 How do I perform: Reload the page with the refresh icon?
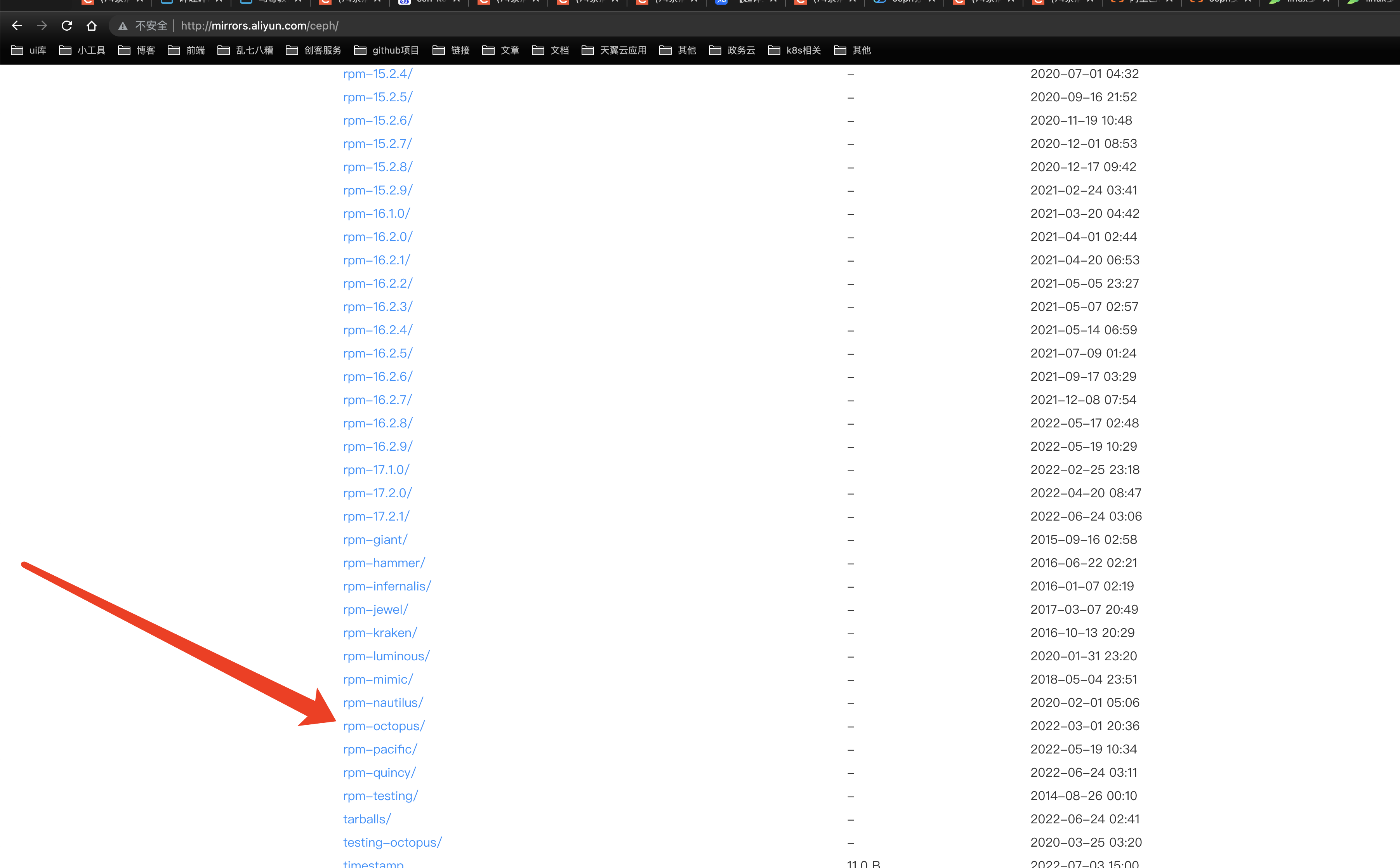[67, 26]
